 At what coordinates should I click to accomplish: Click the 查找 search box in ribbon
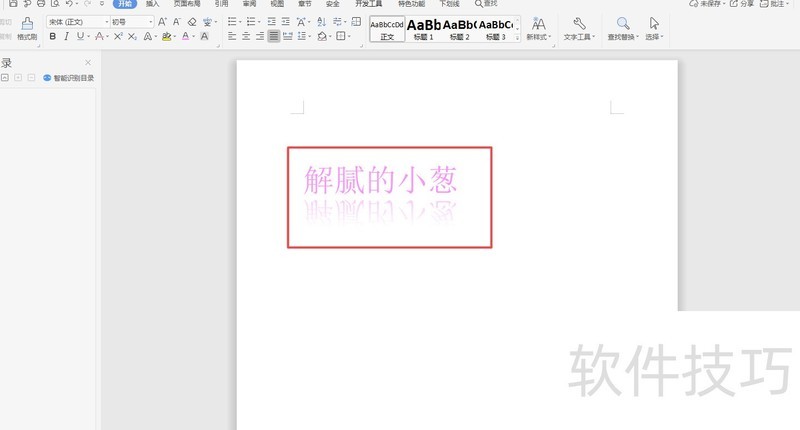tap(486, 4)
